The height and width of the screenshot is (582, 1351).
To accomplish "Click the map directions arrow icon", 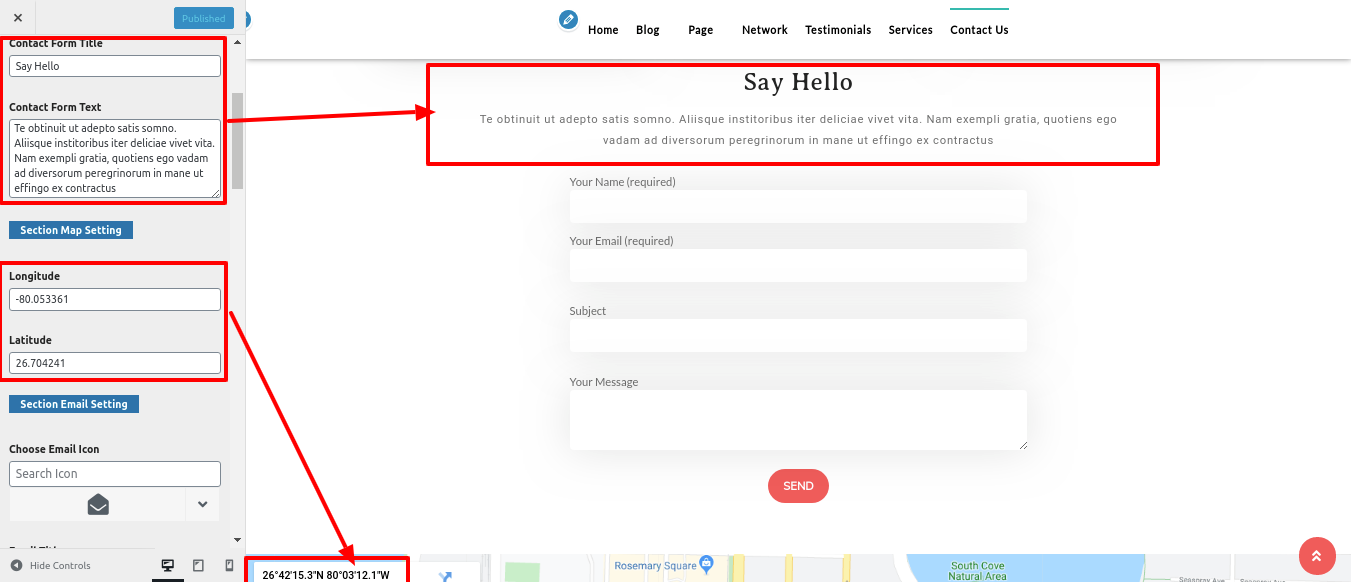I will [445, 575].
